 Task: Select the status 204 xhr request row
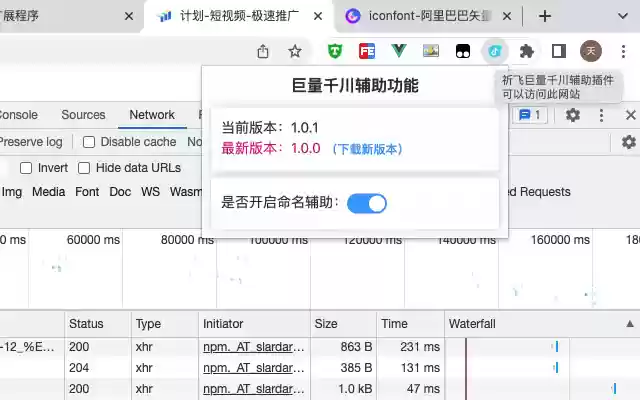pos(320,368)
